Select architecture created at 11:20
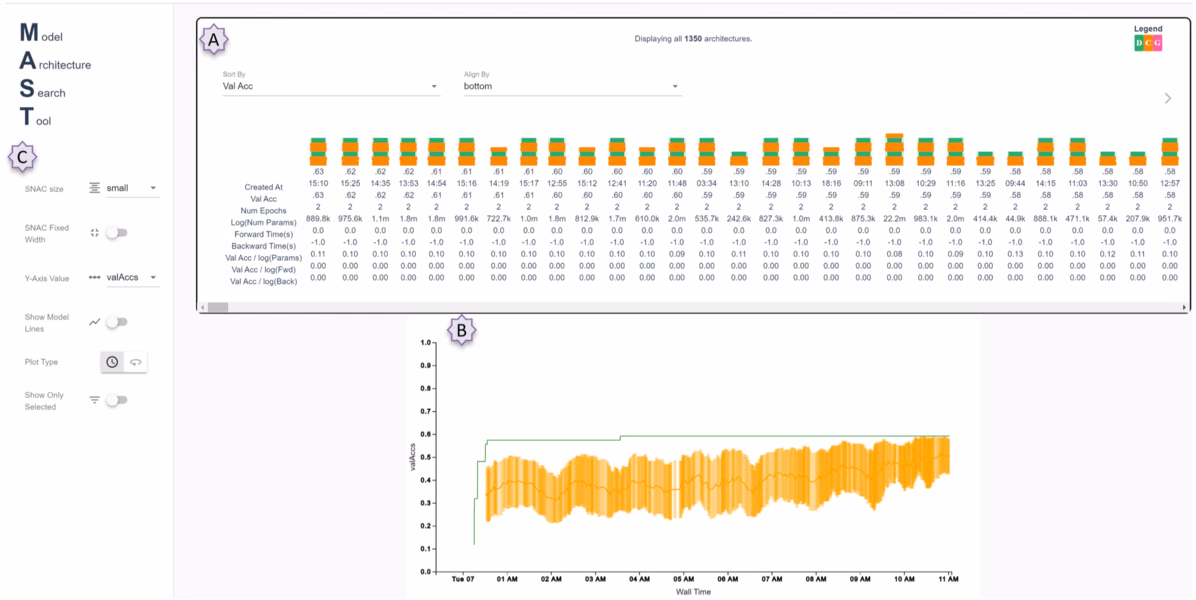 coord(646,156)
